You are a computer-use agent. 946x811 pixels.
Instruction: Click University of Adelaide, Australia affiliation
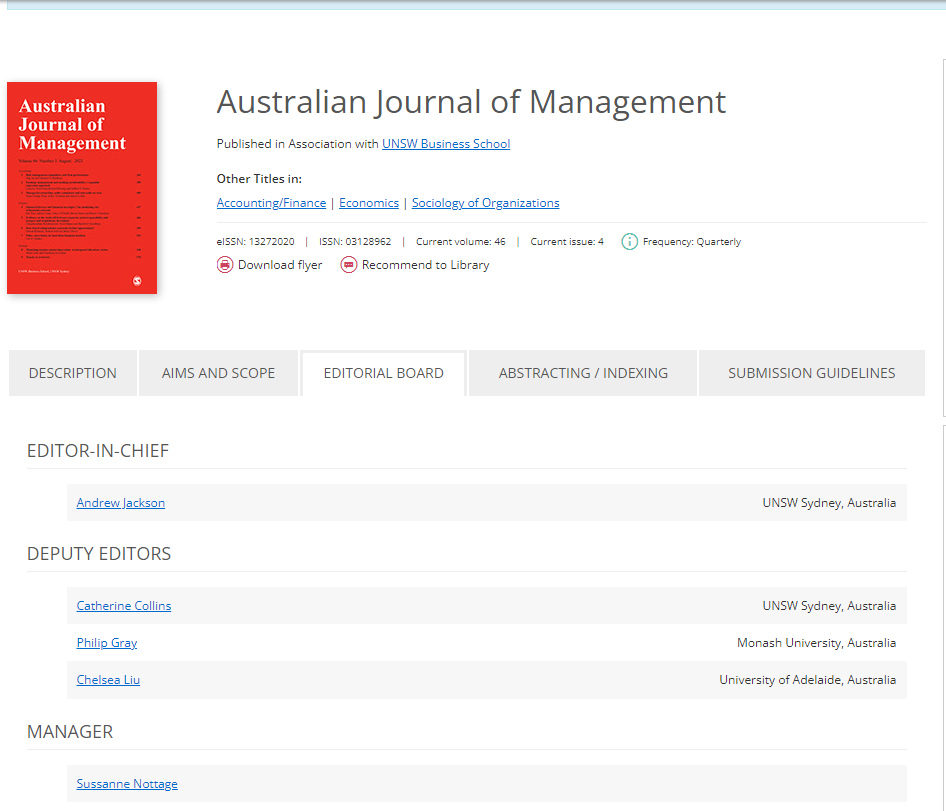(x=807, y=679)
